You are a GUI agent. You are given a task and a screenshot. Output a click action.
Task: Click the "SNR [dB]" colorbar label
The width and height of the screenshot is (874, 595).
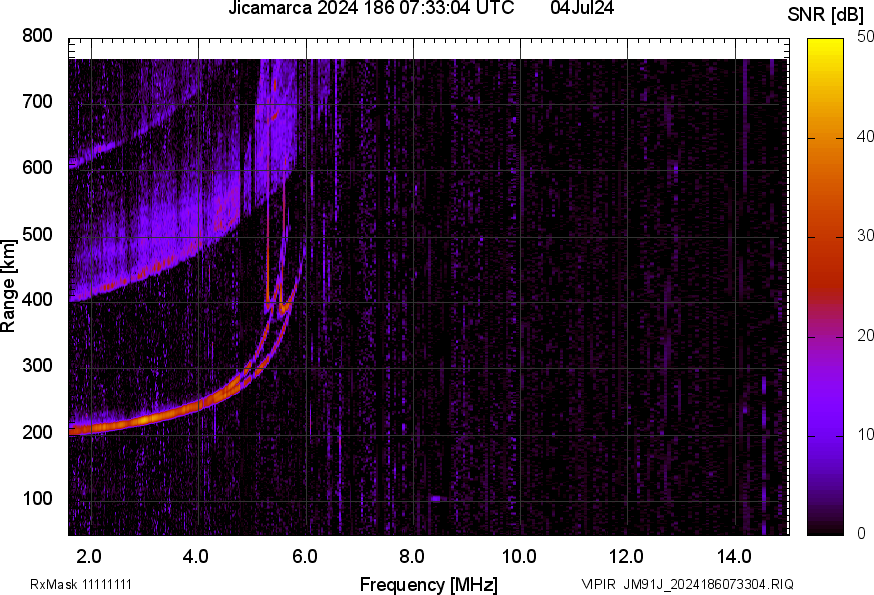[x=826, y=15]
